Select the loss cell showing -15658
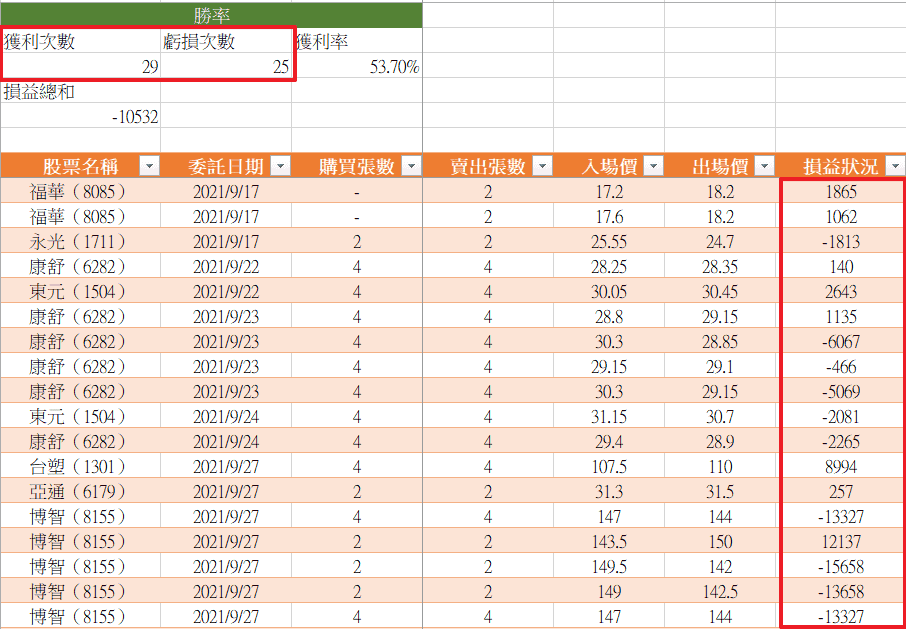 841,566
